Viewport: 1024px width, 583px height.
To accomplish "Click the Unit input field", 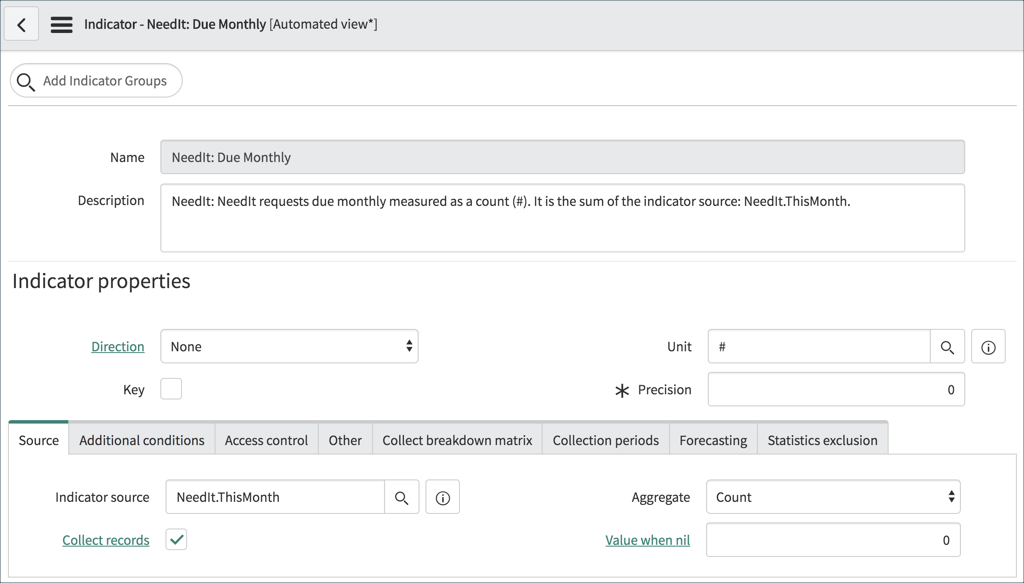I will coord(819,347).
